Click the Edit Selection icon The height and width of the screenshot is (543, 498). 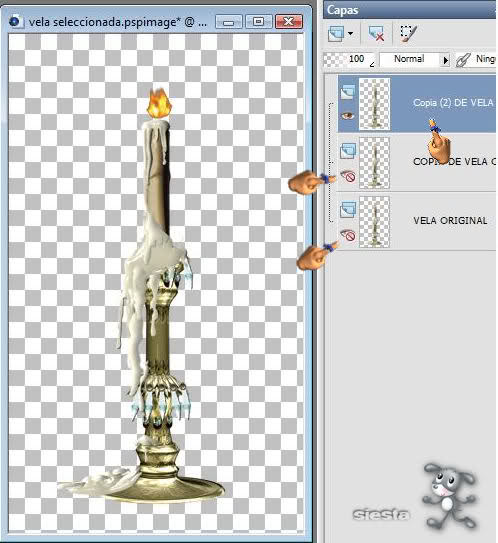click(409, 34)
